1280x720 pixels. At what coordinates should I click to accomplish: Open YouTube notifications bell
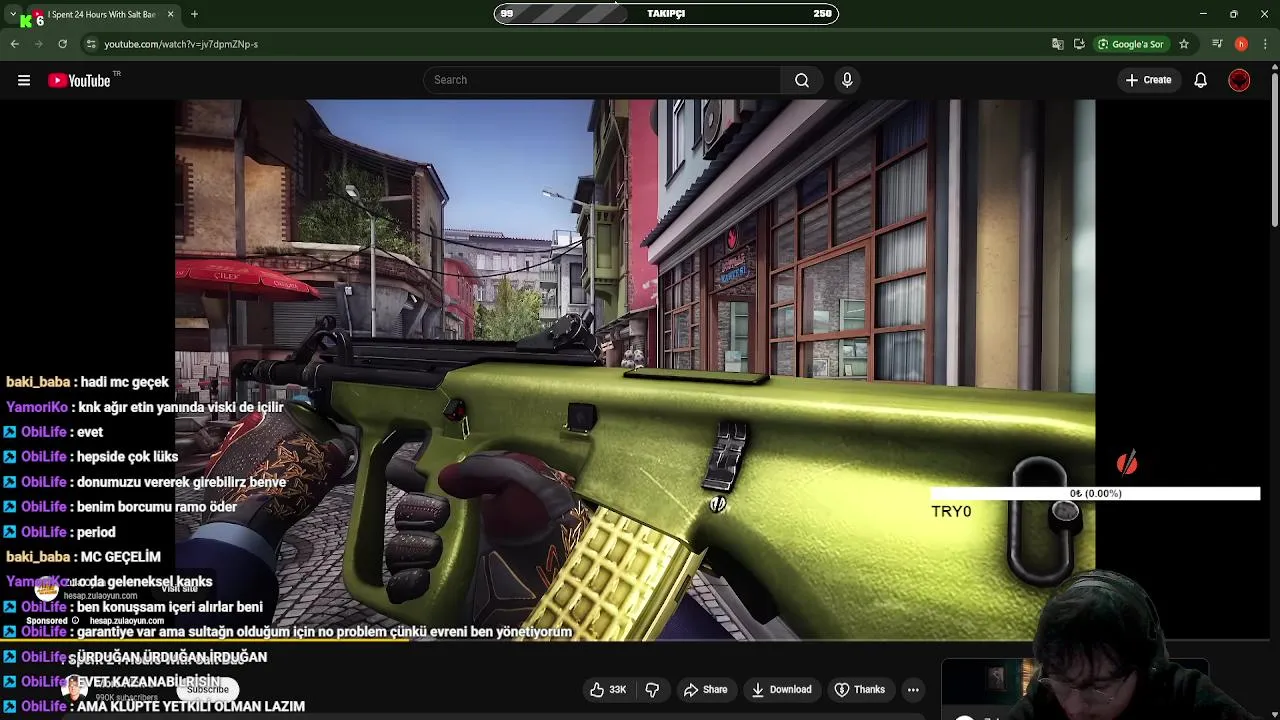tap(1200, 80)
